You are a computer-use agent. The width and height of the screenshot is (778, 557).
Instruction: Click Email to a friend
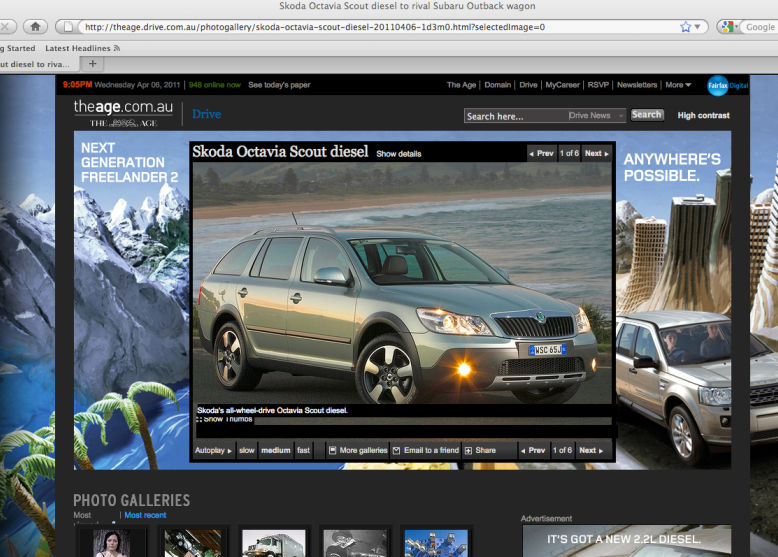click(425, 451)
